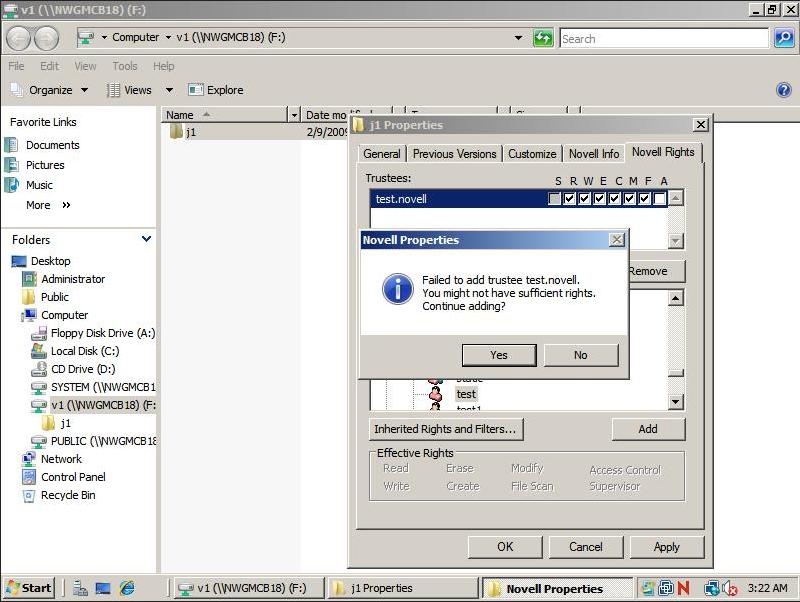Select CD Drive (D:) in tree
The image size is (800, 602).
pyautogui.click(x=83, y=369)
